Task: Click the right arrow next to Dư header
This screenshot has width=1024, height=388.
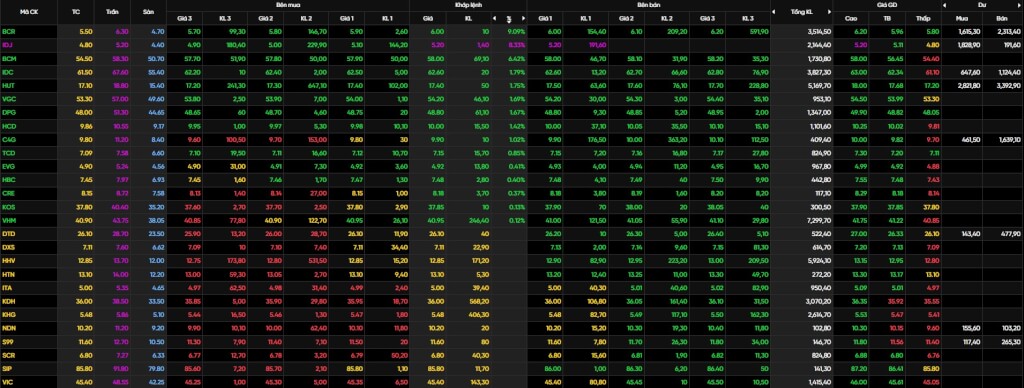Action: 1020,5
